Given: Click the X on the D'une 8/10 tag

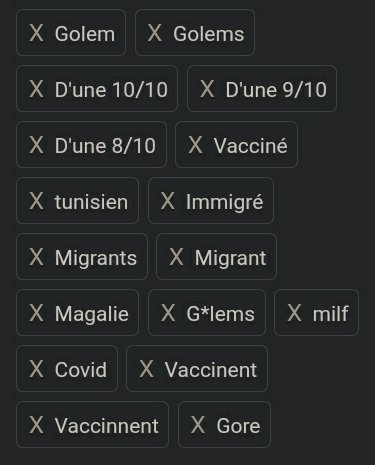Looking at the screenshot, I should 36,145.
